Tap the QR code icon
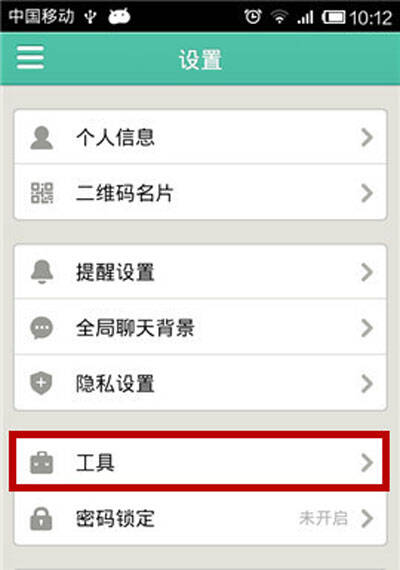 (42, 193)
